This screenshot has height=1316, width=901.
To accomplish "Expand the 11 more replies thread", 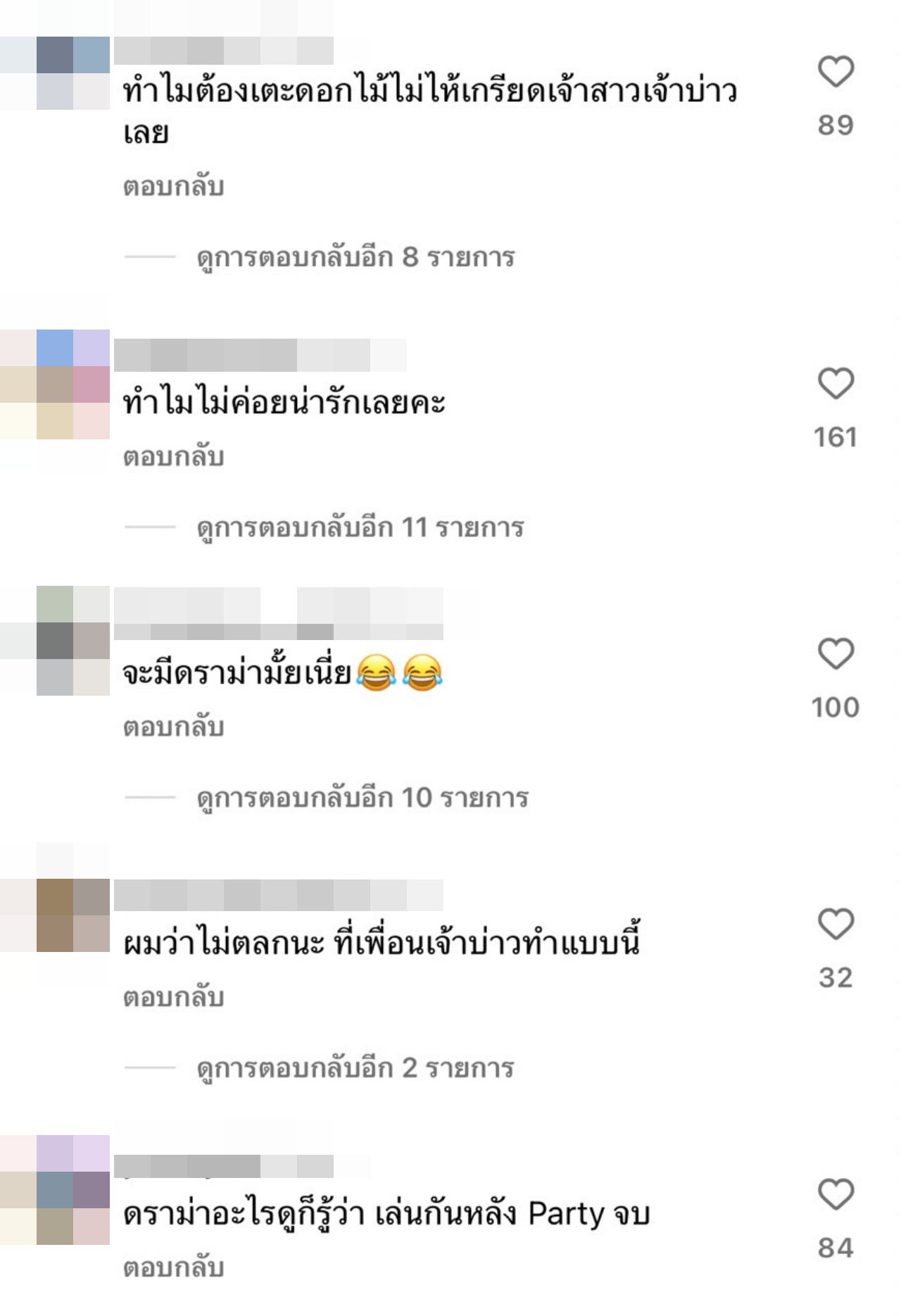I will point(360,528).
